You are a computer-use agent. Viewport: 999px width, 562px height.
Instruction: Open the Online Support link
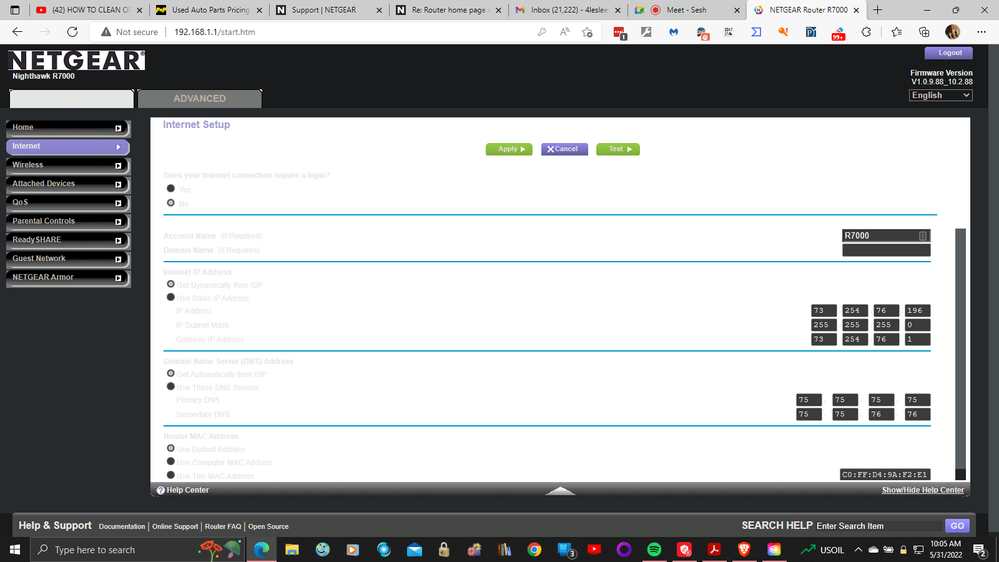(x=175, y=527)
